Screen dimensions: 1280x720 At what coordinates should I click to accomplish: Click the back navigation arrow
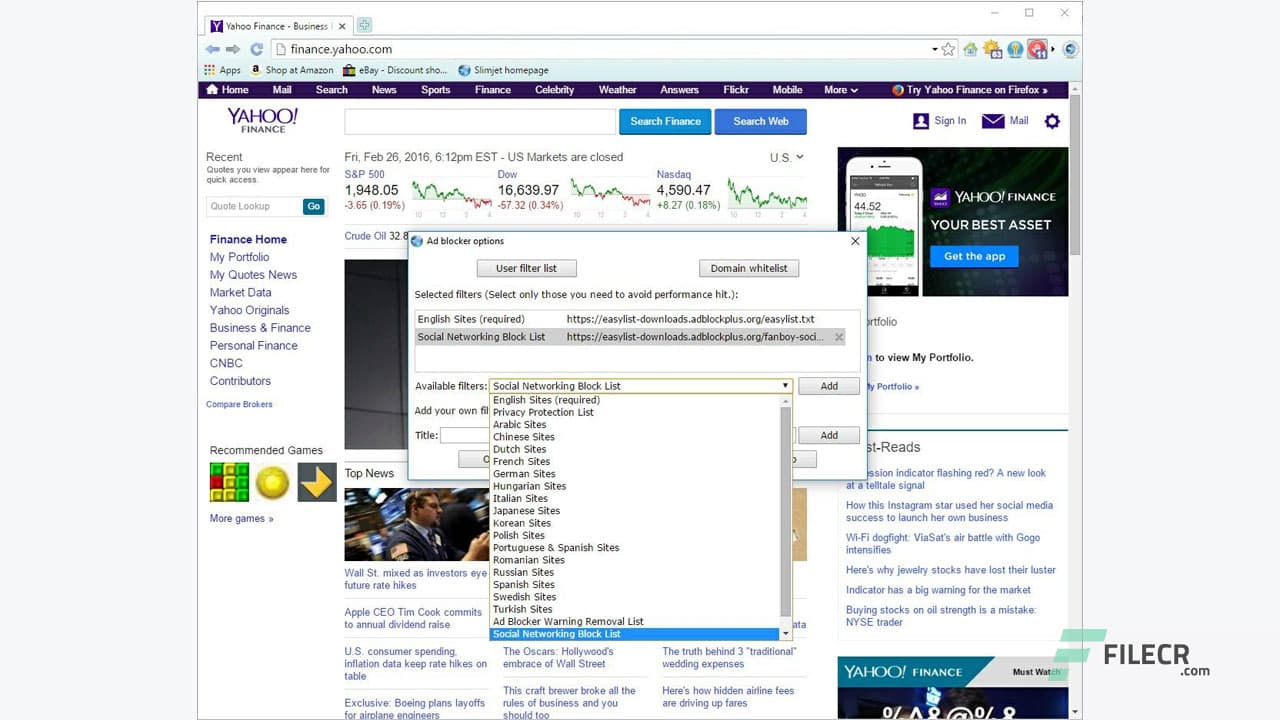tap(213, 48)
